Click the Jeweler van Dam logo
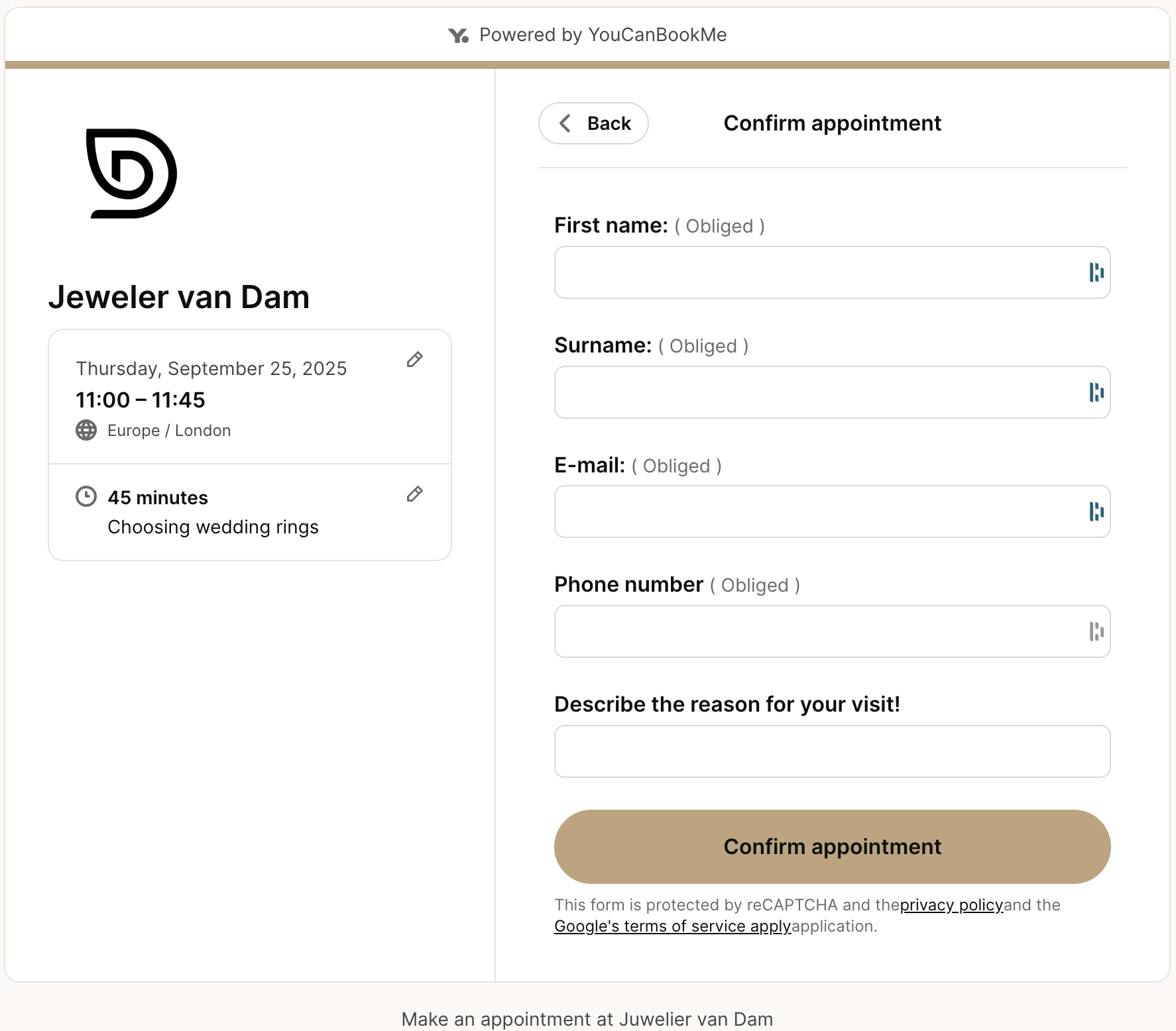 (x=131, y=174)
